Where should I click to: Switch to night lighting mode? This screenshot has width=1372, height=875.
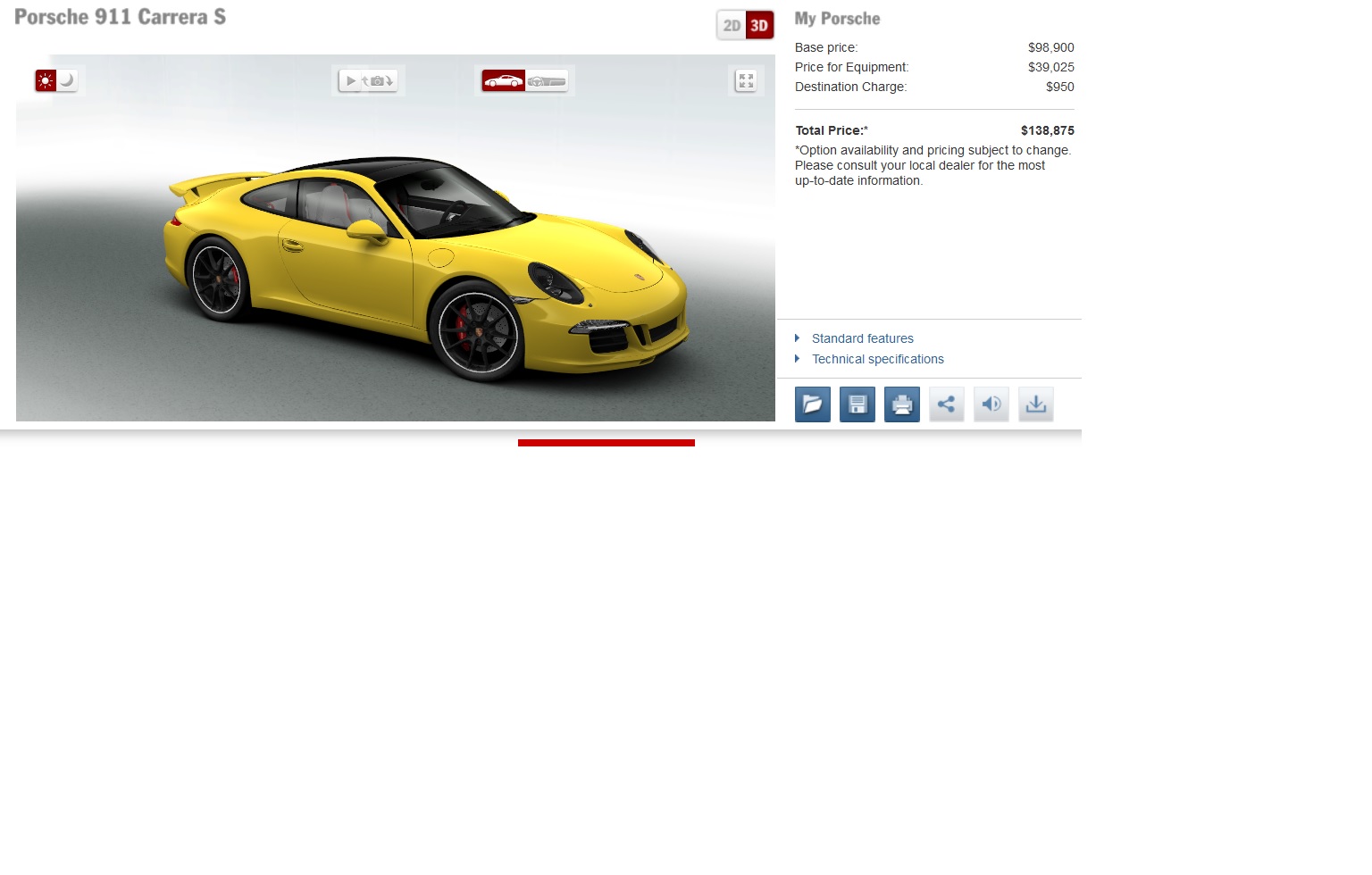(x=67, y=80)
